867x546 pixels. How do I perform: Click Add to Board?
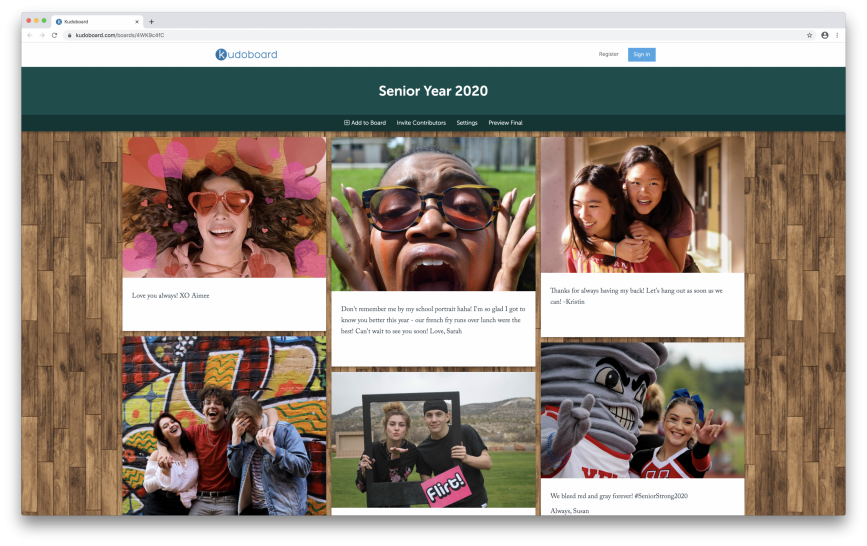click(x=365, y=123)
